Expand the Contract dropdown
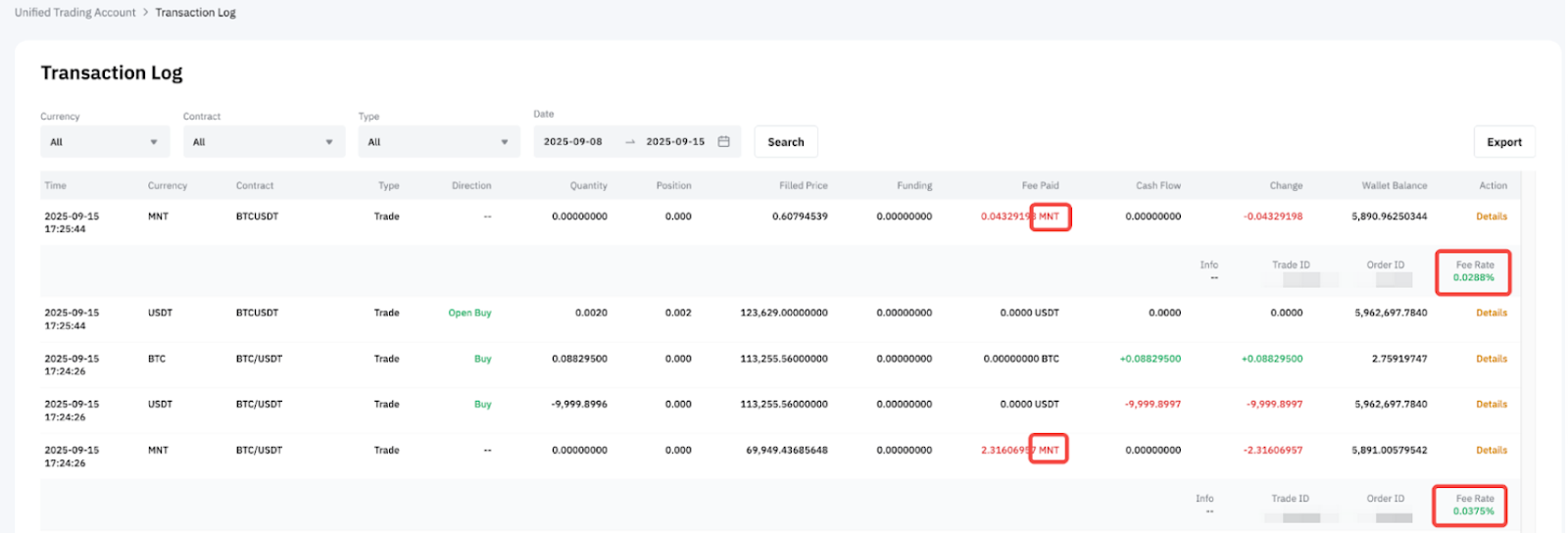The height and width of the screenshot is (533, 1568). point(264,142)
